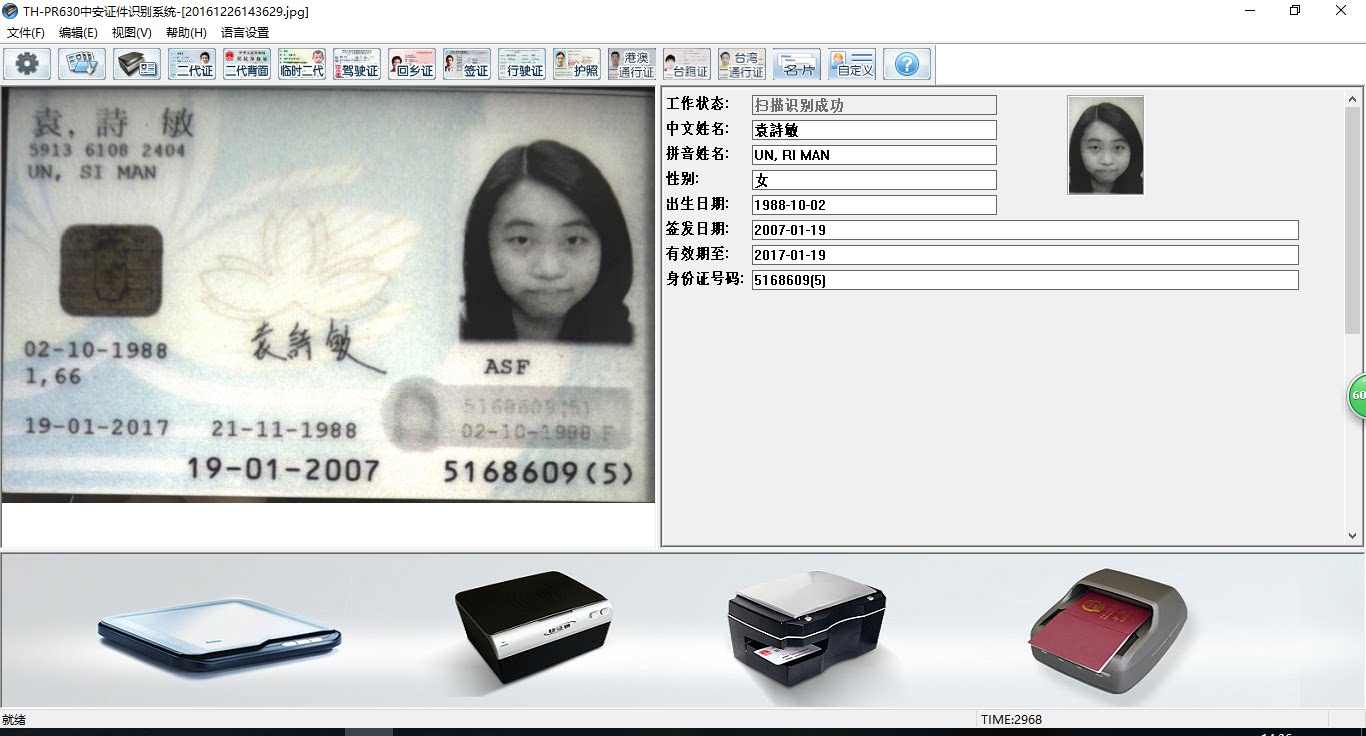Restore down the TH-PR630 window

point(1295,11)
